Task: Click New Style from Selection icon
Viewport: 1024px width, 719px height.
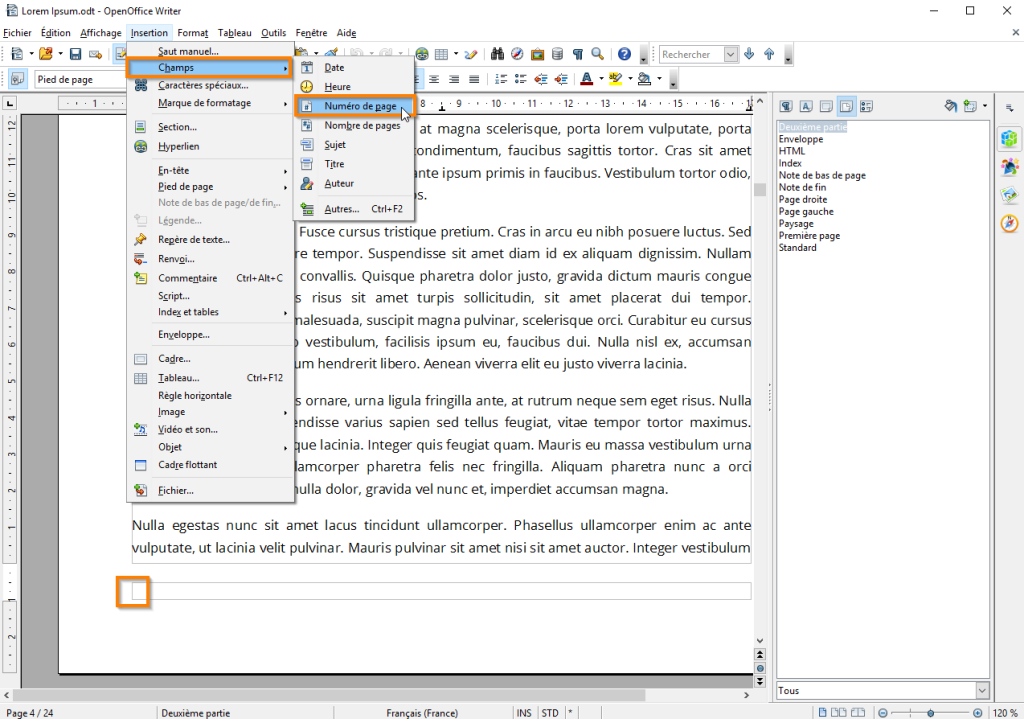Action: click(x=970, y=106)
